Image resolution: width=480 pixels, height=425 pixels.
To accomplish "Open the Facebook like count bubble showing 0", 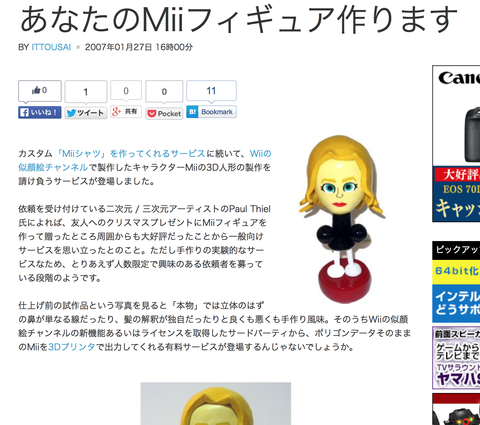I will 40,91.
